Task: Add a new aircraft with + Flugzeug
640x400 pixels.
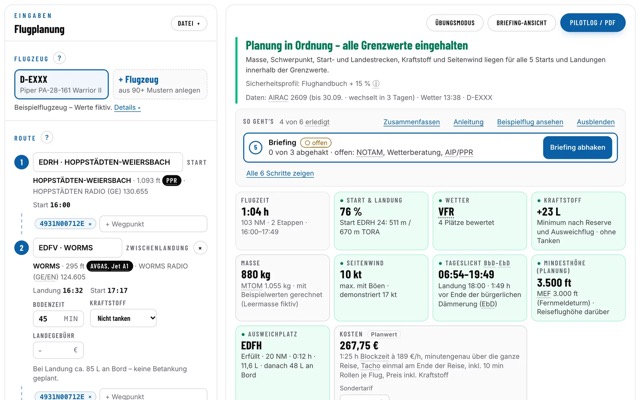Action: (160, 84)
